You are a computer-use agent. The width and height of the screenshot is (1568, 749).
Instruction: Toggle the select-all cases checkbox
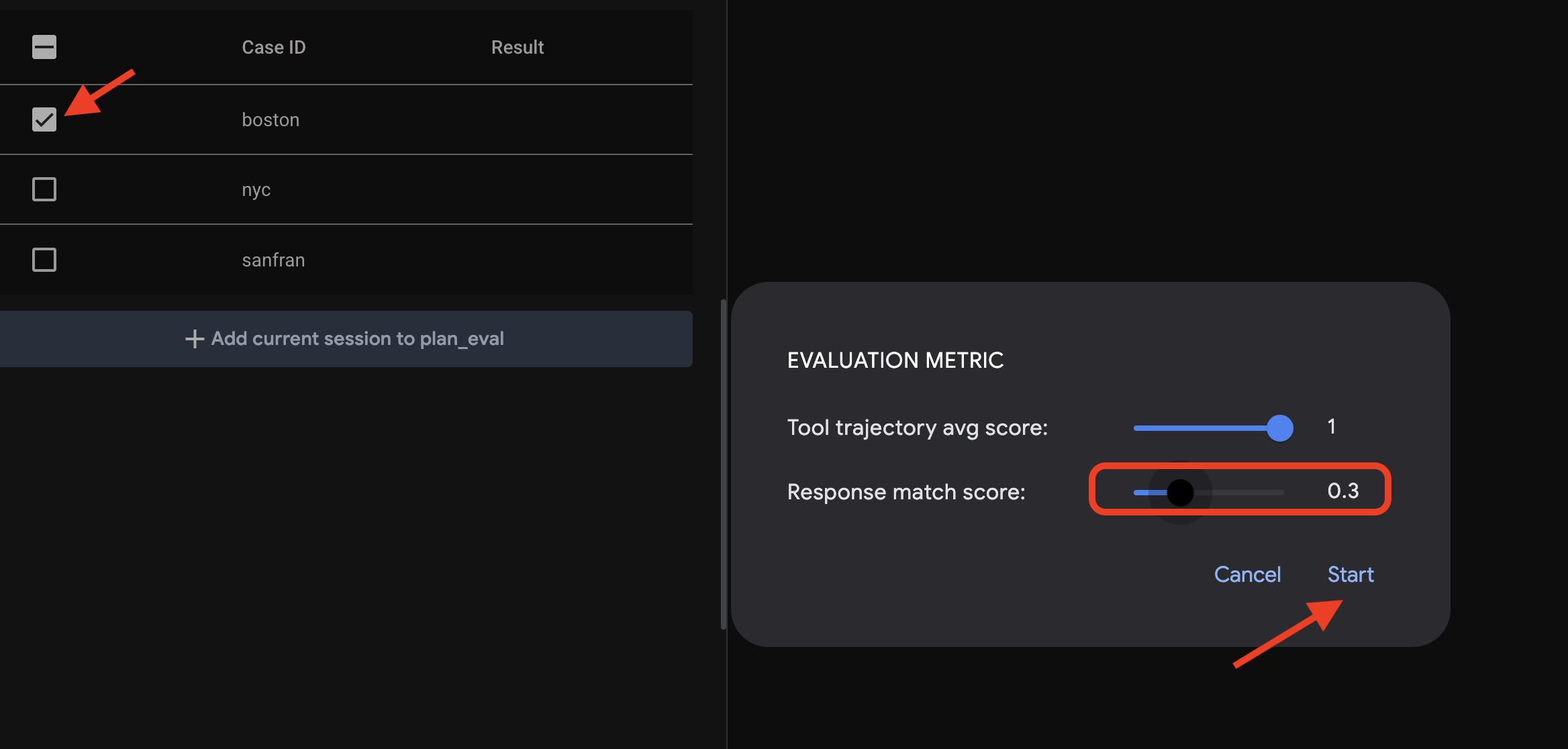(43, 47)
